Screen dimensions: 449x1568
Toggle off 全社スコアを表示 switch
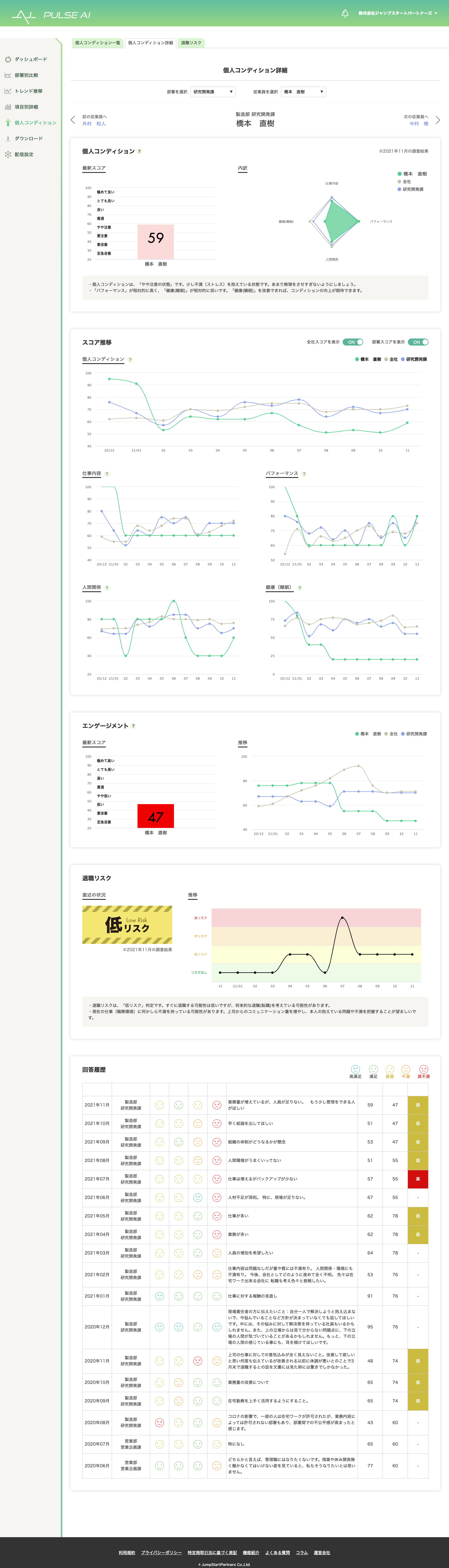point(353,342)
